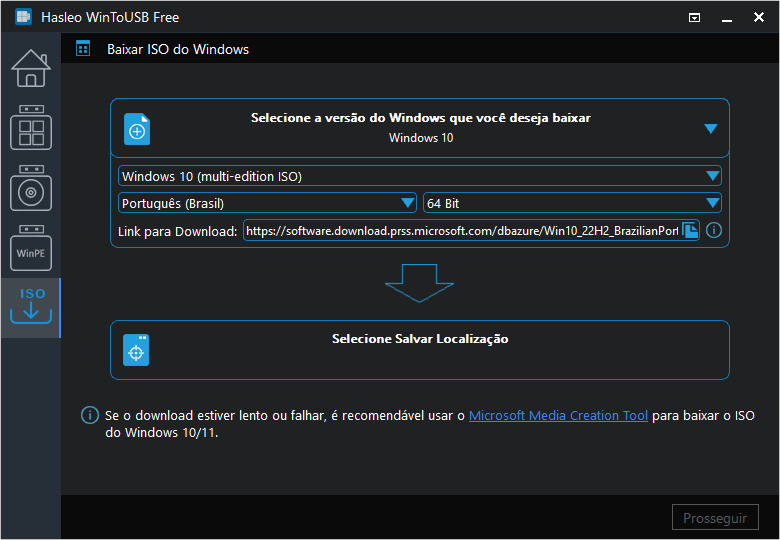Close the Hasleo WinToUSB window
Image resolution: width=780 pixels, height=540 pixels.
[759, 17]
